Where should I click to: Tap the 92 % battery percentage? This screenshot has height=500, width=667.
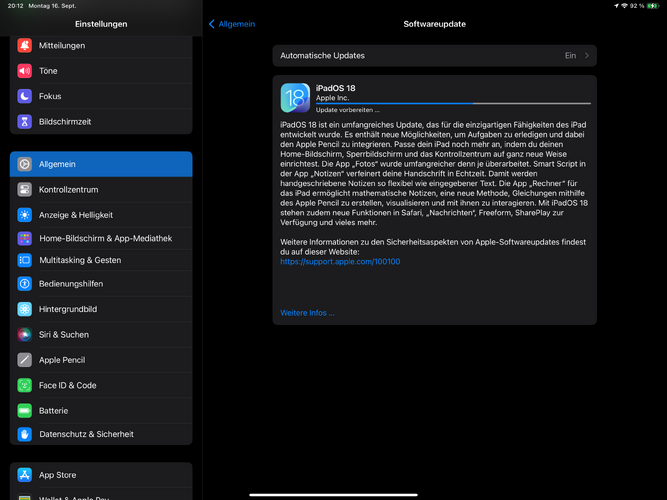click(x=637, y=6)
